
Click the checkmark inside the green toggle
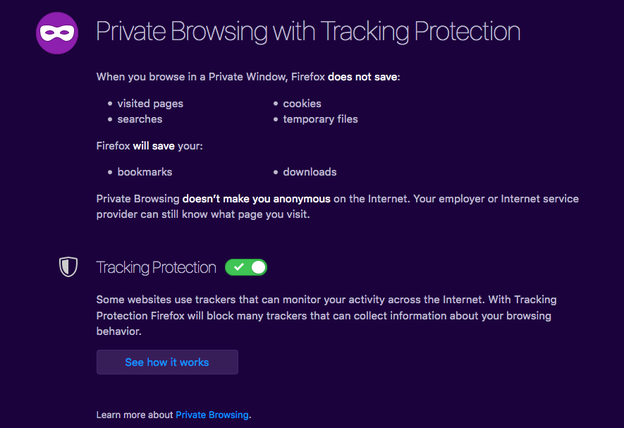238,267
